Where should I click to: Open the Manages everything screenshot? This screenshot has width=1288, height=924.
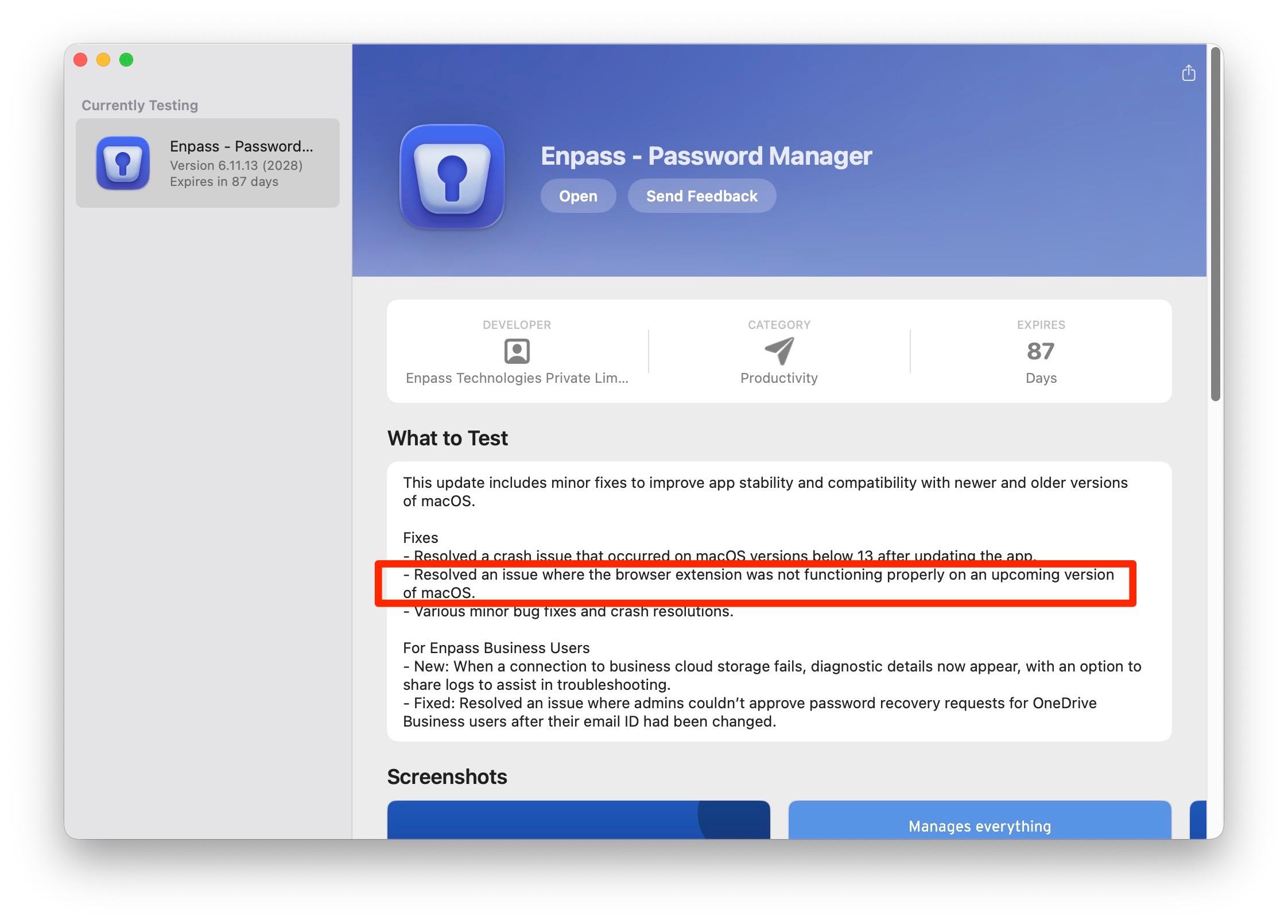tap(980, 820)
